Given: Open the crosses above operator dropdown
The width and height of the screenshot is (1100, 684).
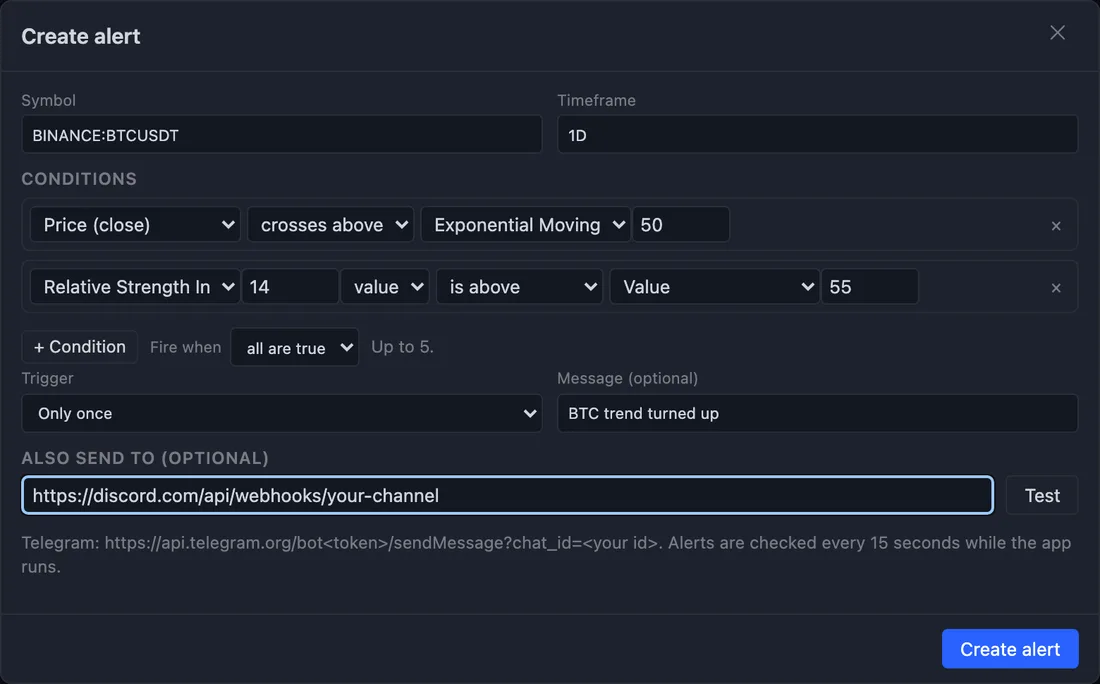Looking at the screenshot, I should click(x=330, y=224).
